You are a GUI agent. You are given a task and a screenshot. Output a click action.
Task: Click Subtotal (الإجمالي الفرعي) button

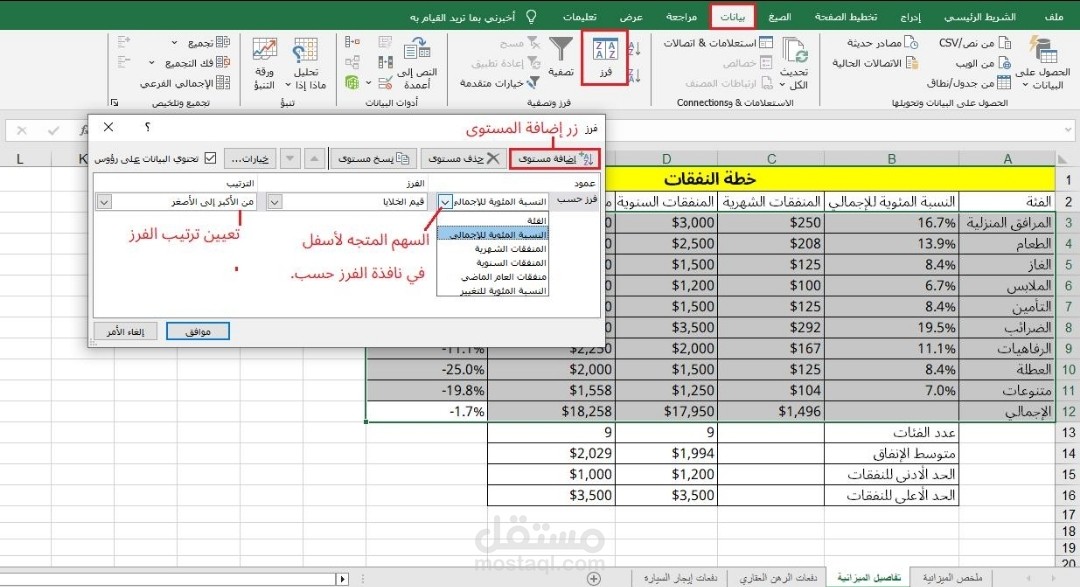click(185, 83)
